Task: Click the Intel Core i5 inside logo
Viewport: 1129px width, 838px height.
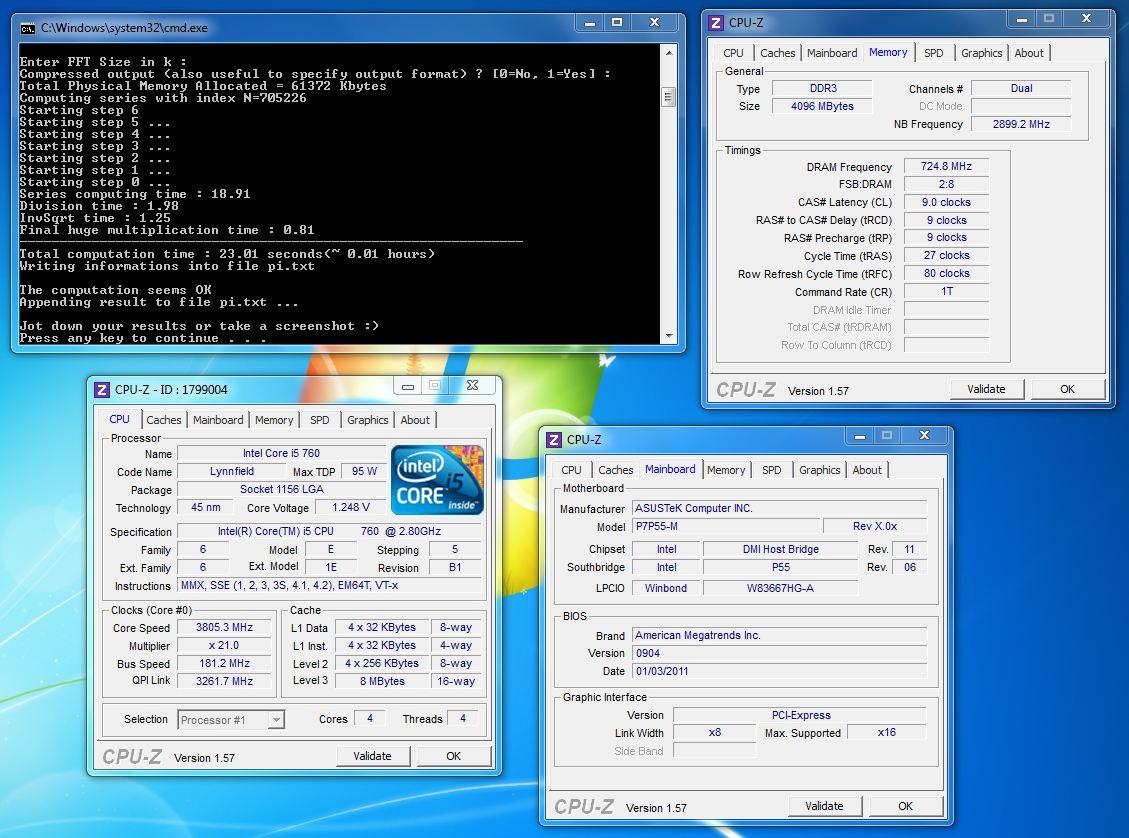Action: (437, 480)
